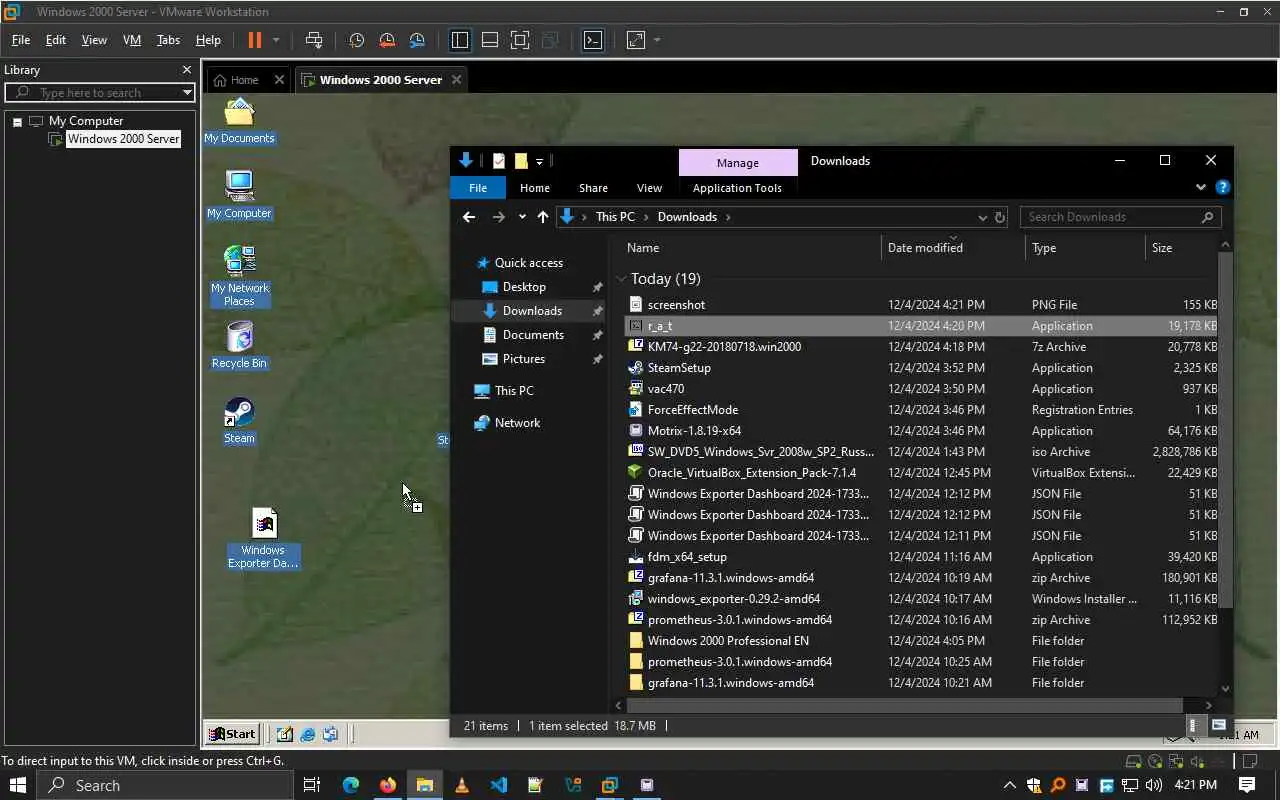The image size is (1280, 800).
Task: Open the File tab in Explorer ribbon
Action: coord(478,188)
